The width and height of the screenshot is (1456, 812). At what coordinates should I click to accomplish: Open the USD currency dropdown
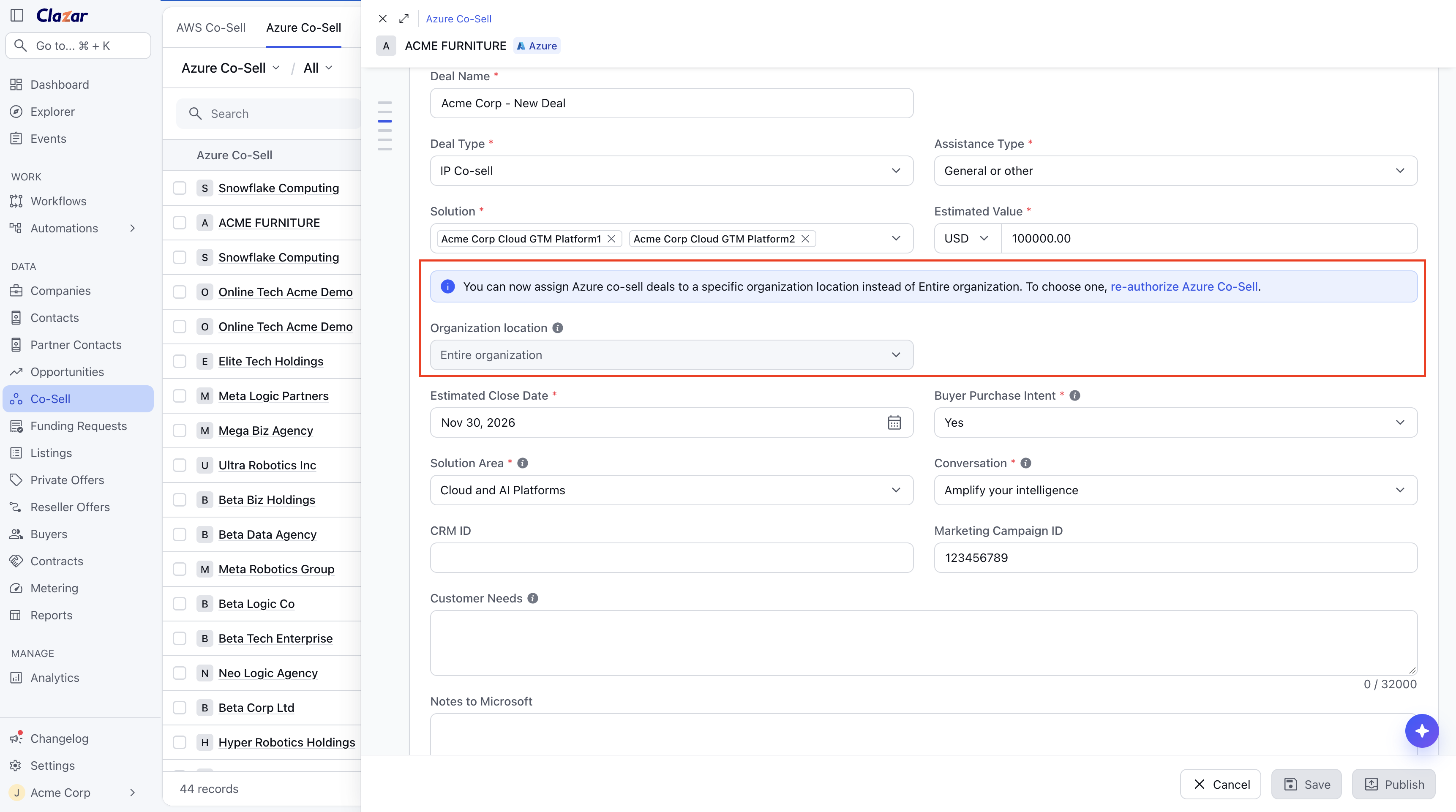point(967,238)
